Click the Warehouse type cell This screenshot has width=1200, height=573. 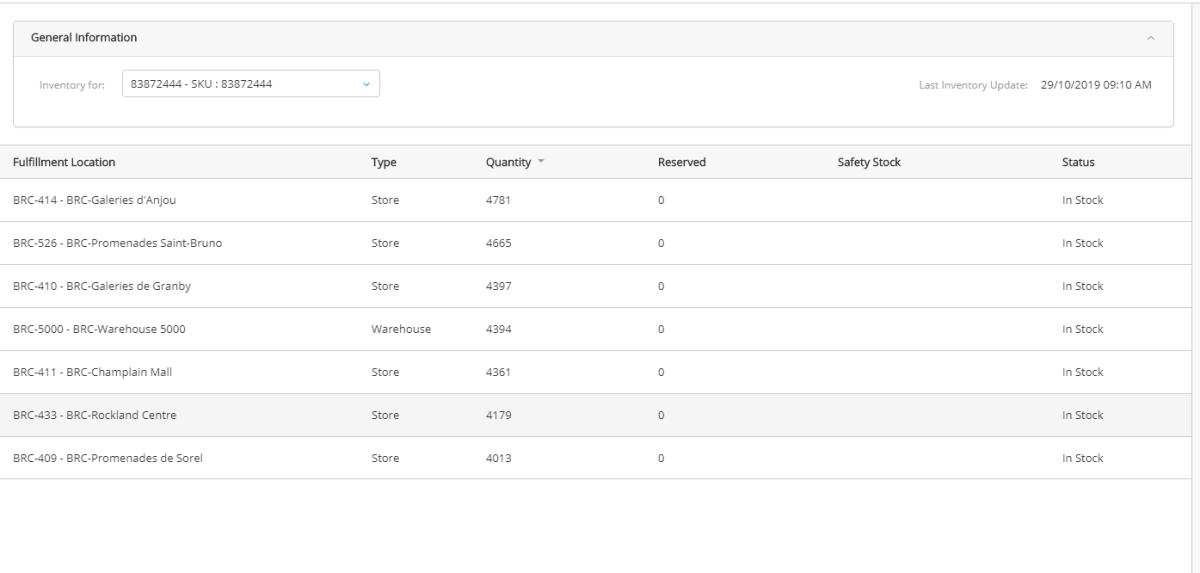click(x=400, y=329)
